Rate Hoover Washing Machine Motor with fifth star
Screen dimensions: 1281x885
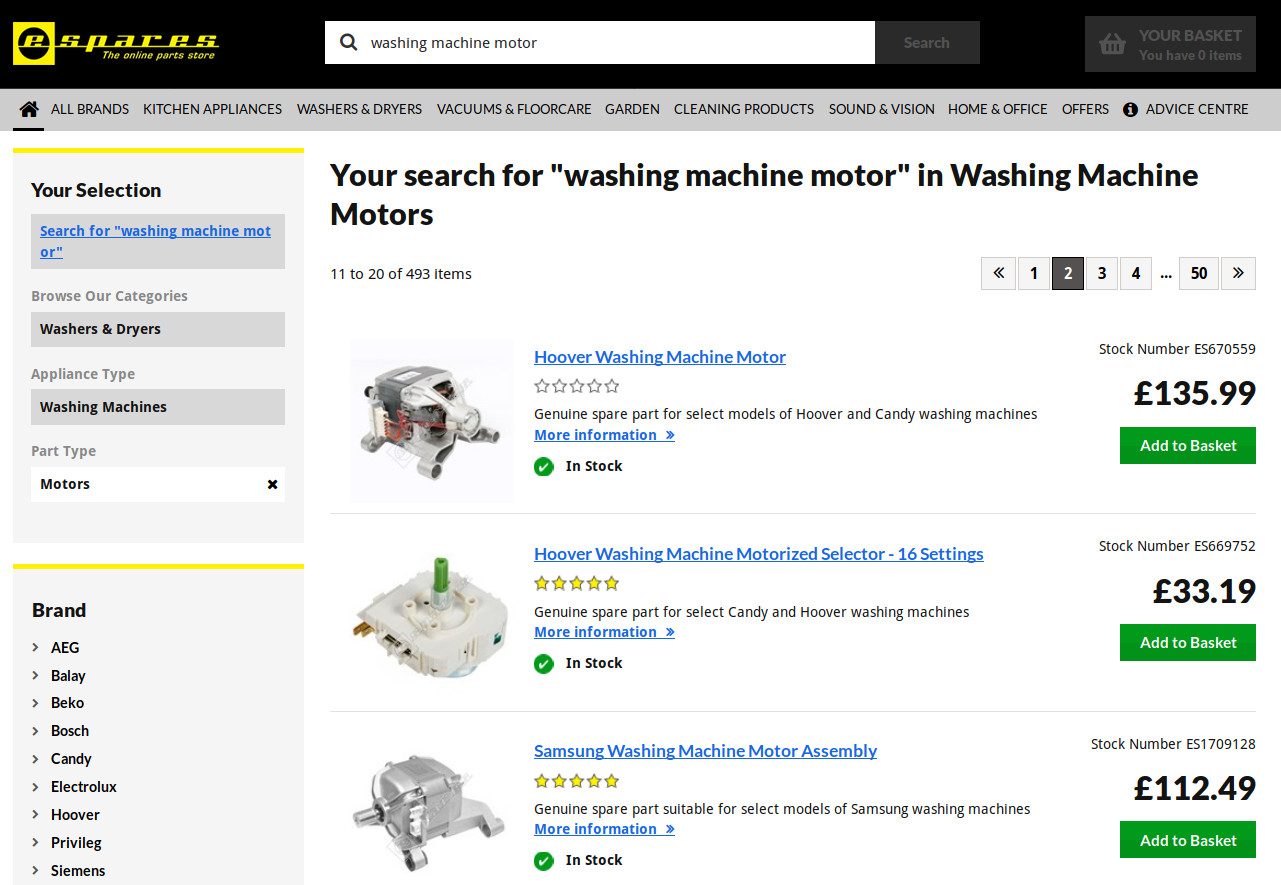coord(611,385)
